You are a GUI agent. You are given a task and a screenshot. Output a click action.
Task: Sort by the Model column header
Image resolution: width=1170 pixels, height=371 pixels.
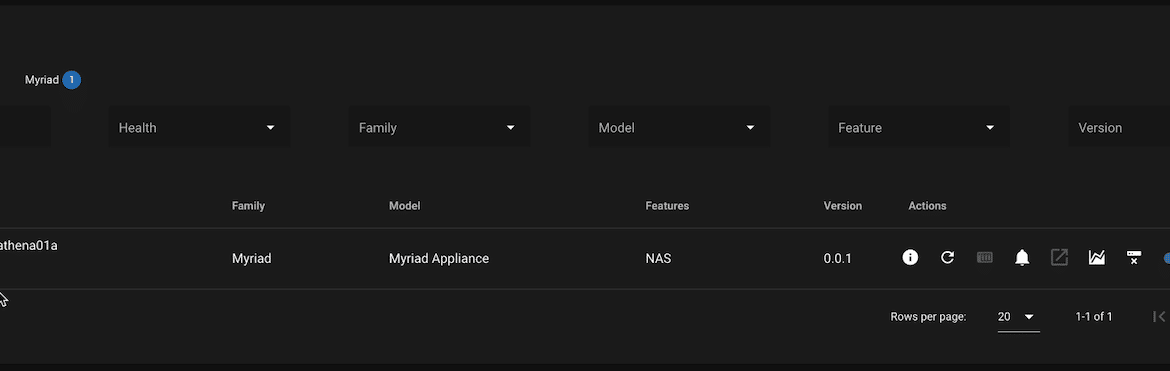click(404, 205)
